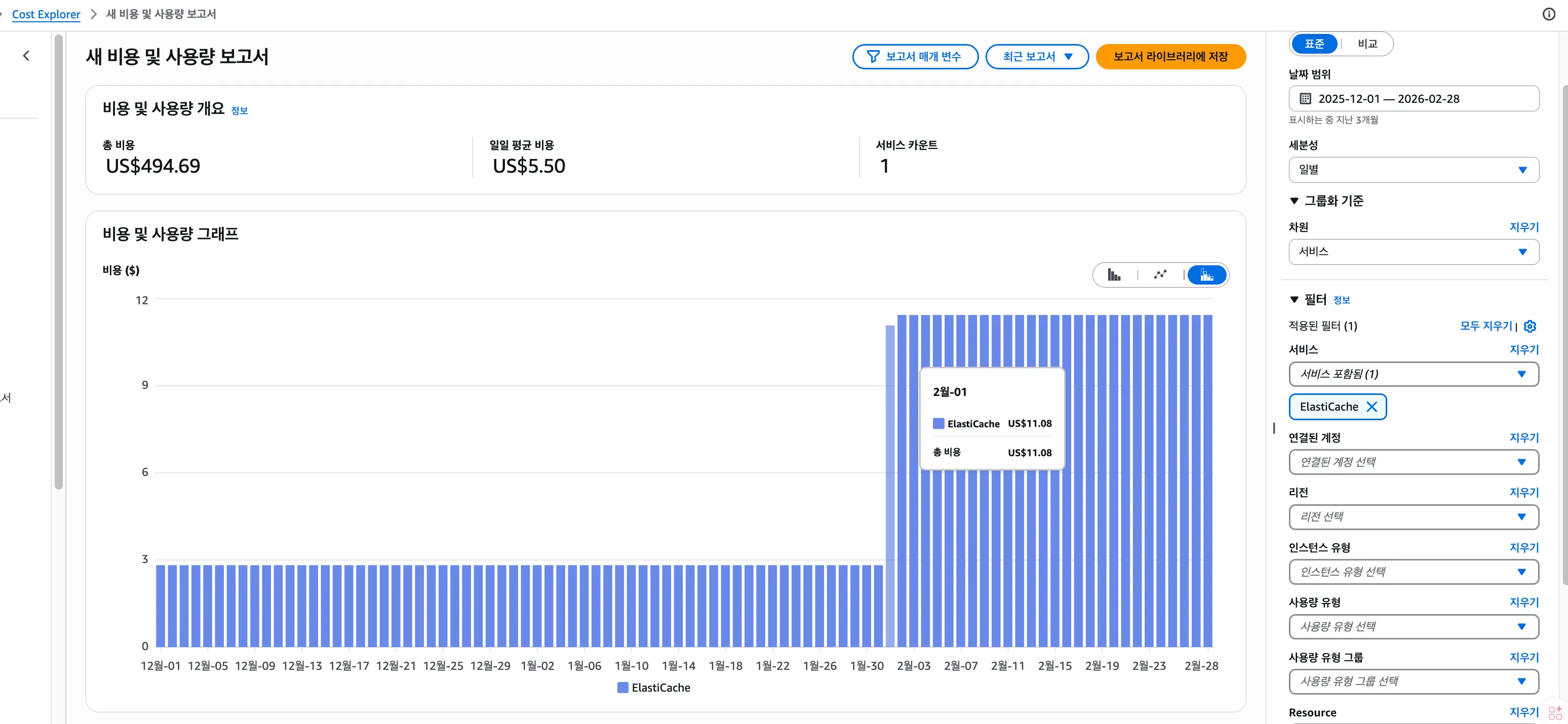
Task: Open the info panel icon top-right
Action: click(x=1549, y=14)
